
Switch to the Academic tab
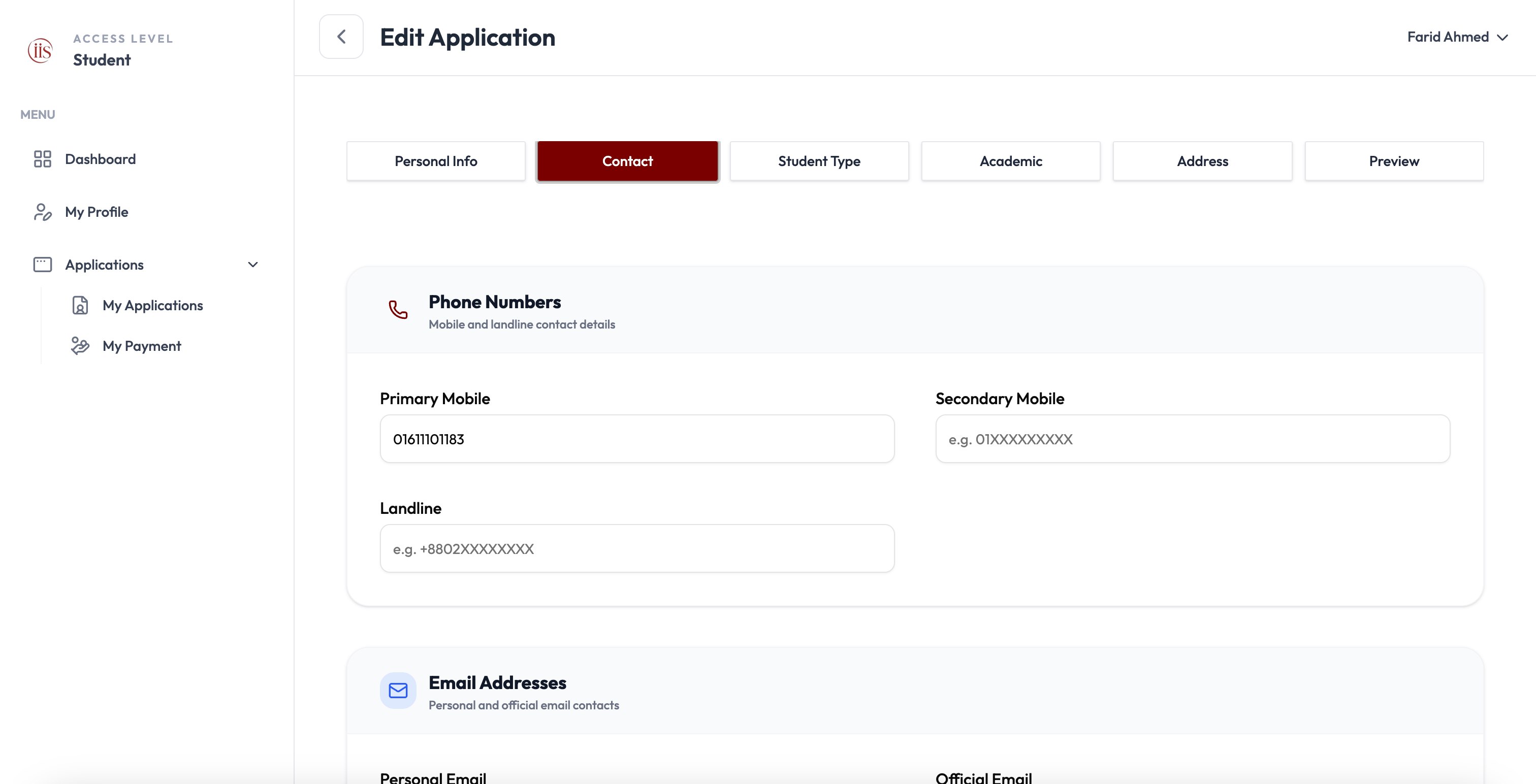click(1011, 161)
